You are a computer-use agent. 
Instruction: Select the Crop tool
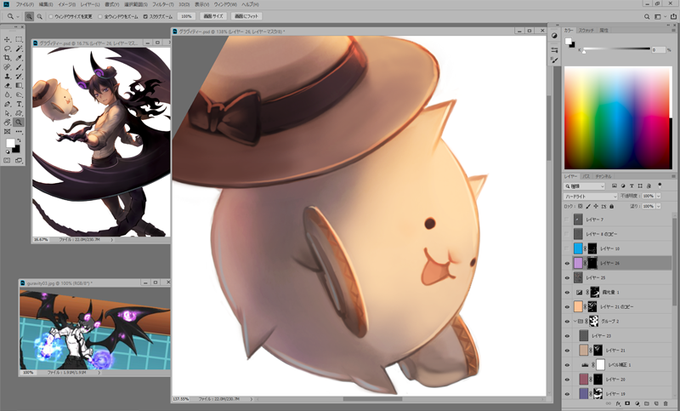7,58
